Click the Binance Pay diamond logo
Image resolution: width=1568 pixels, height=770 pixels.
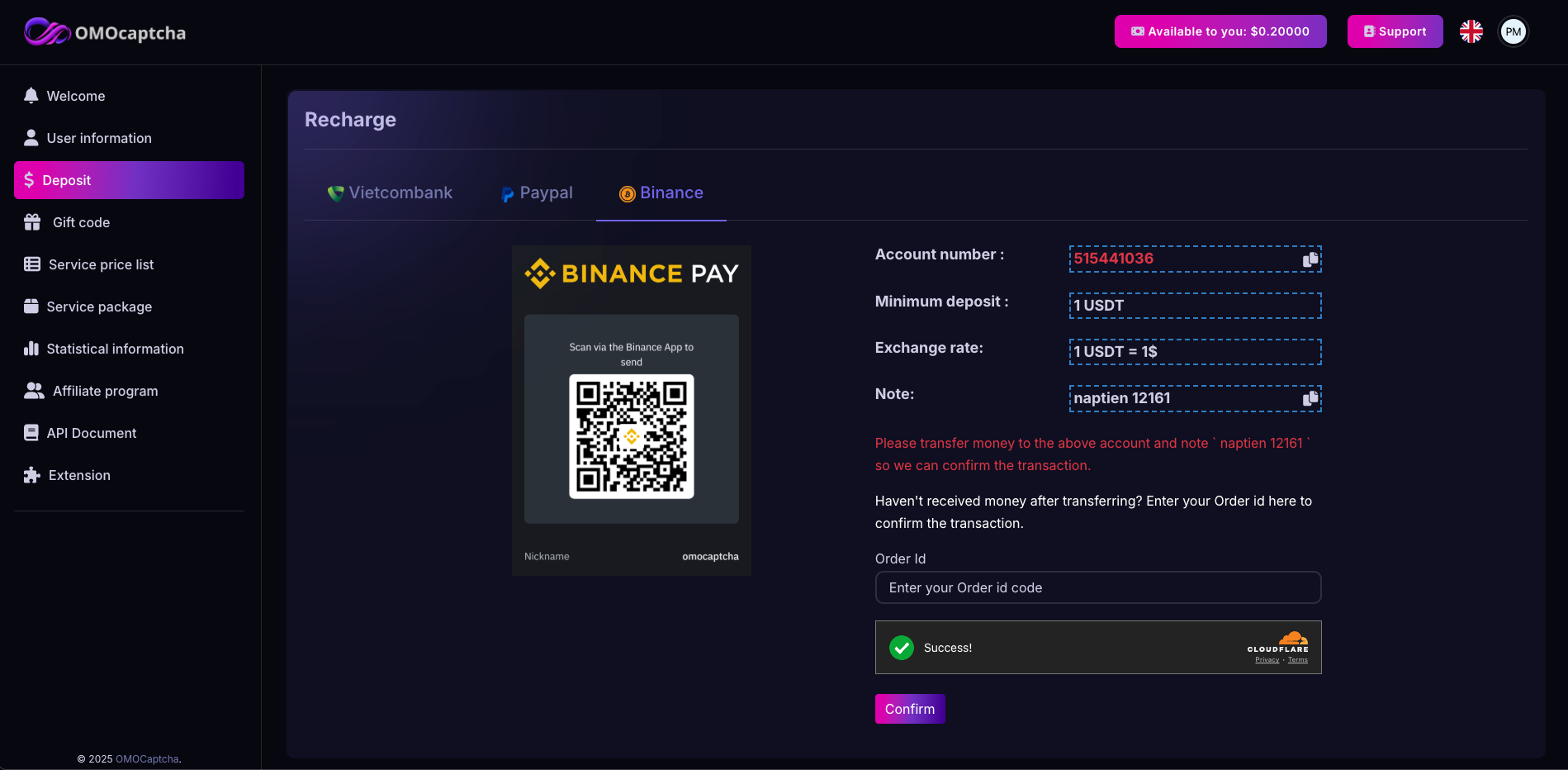(540, 273)
